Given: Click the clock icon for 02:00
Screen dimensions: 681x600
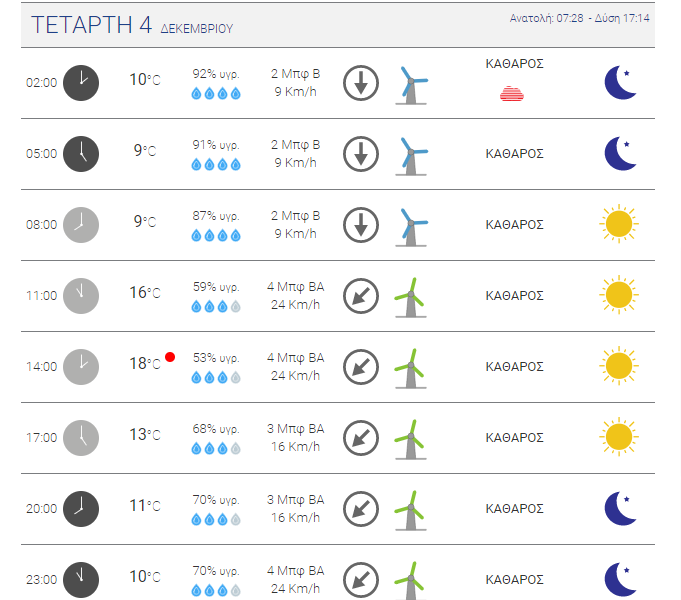Looking at the screenshot, I should tap(81, 83).
